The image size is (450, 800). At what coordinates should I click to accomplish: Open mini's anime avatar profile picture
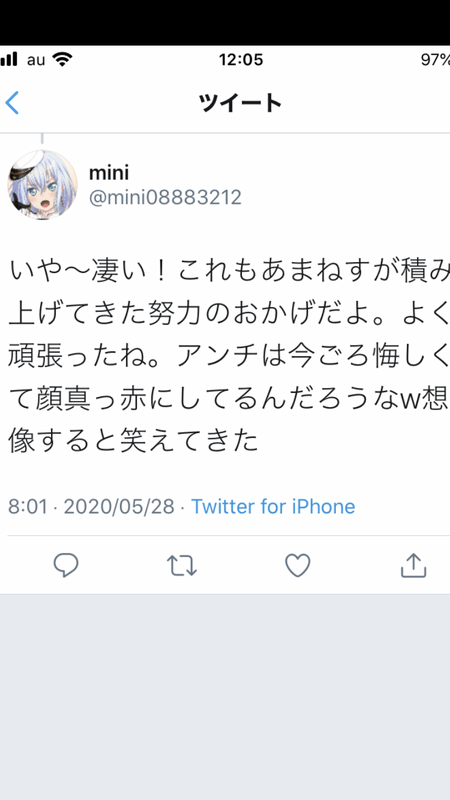42,185
